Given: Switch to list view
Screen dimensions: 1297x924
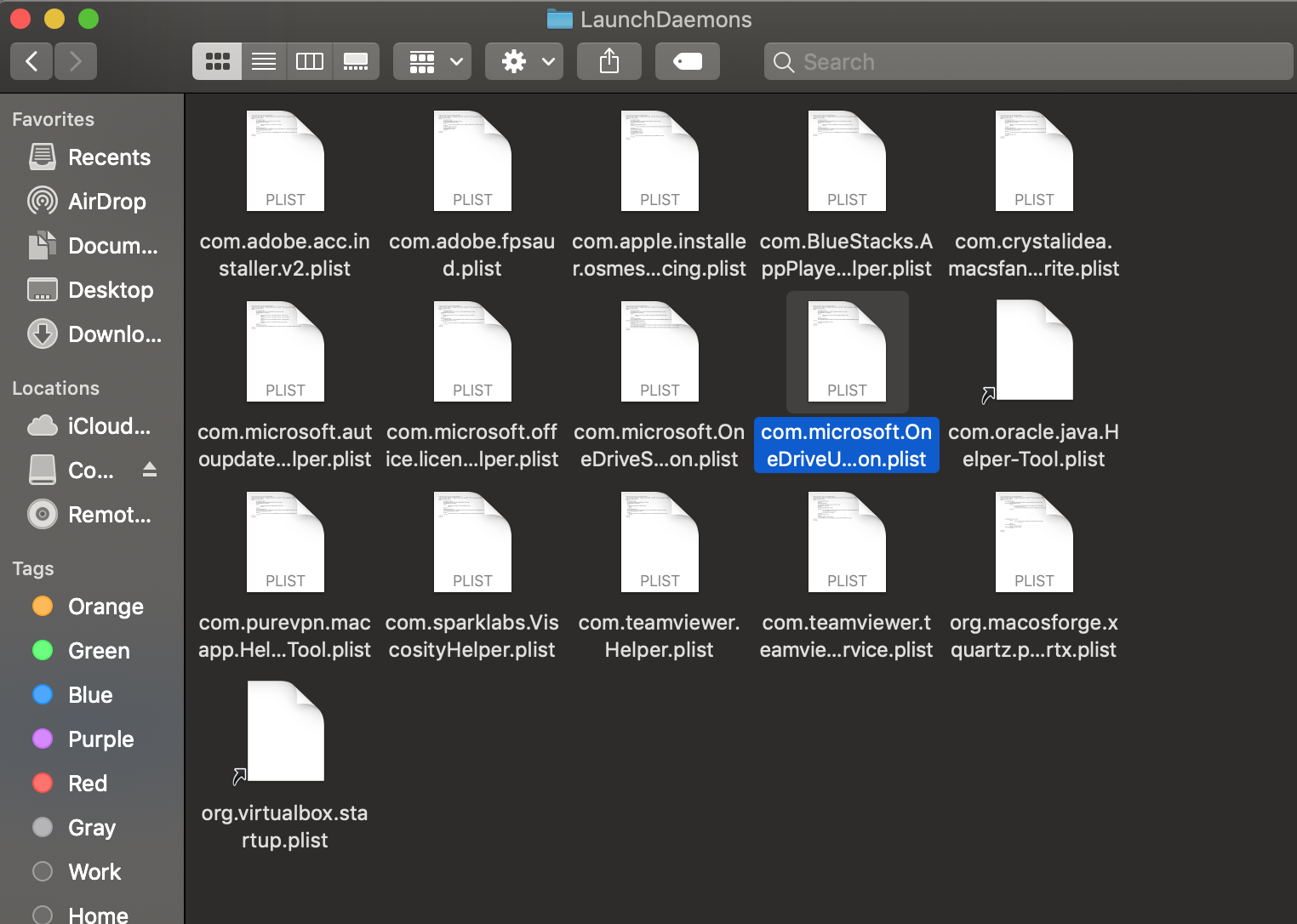Looking at the screenshot, I should coord(263,60).
